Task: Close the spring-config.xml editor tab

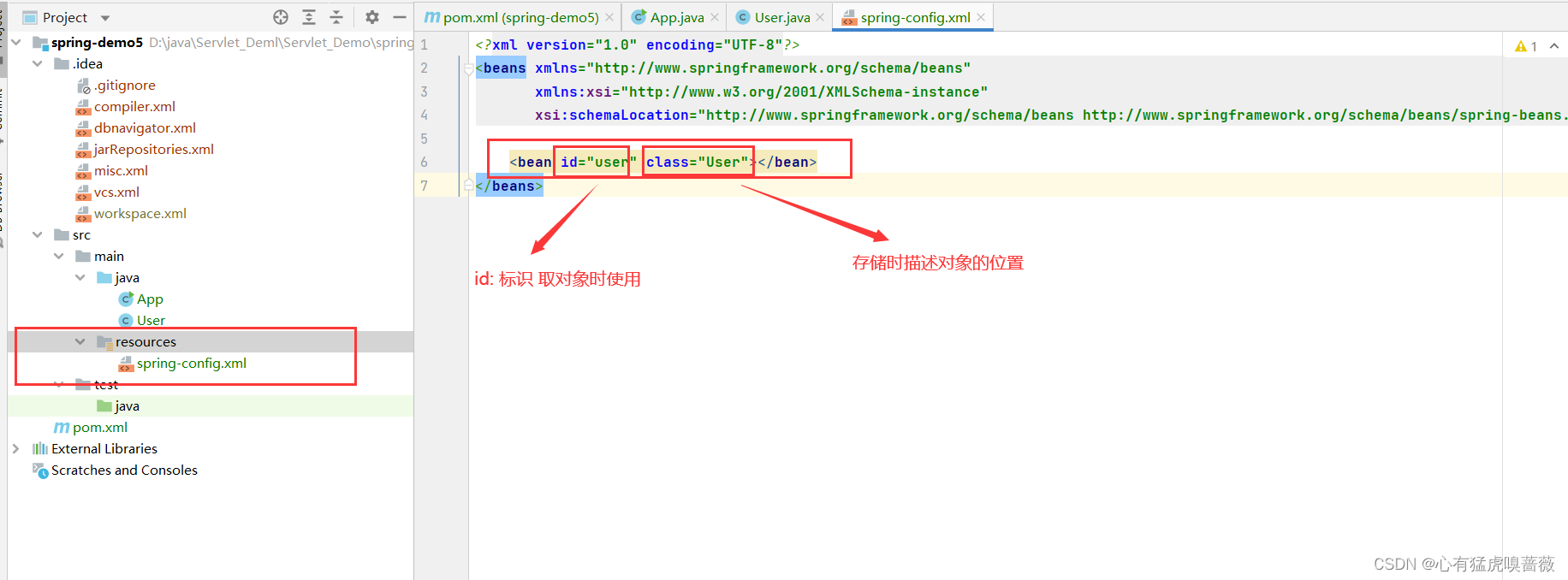Action: pos(981,17)
